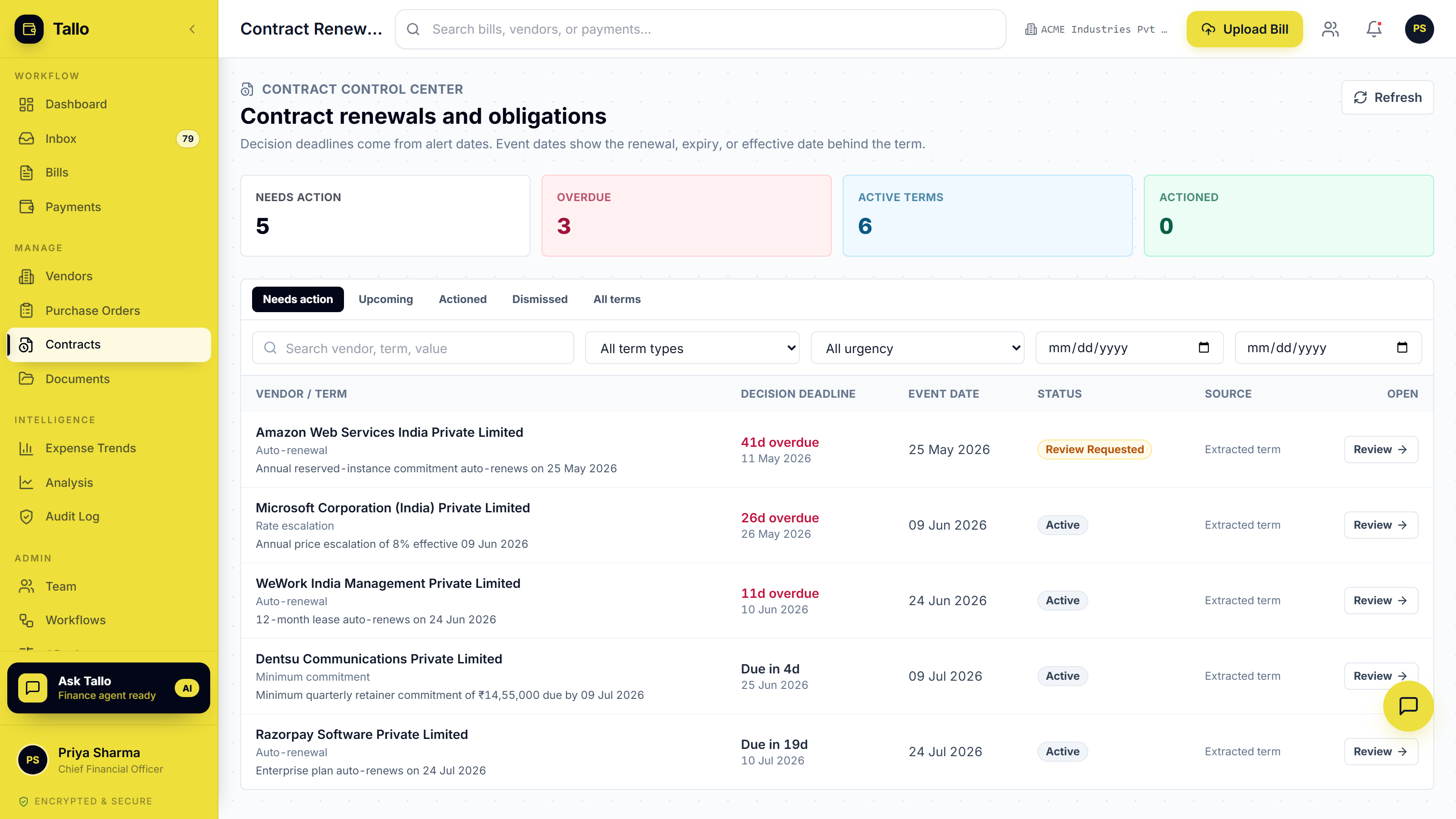Click Dentsu Communications Private Limited

tap(379, 659)
